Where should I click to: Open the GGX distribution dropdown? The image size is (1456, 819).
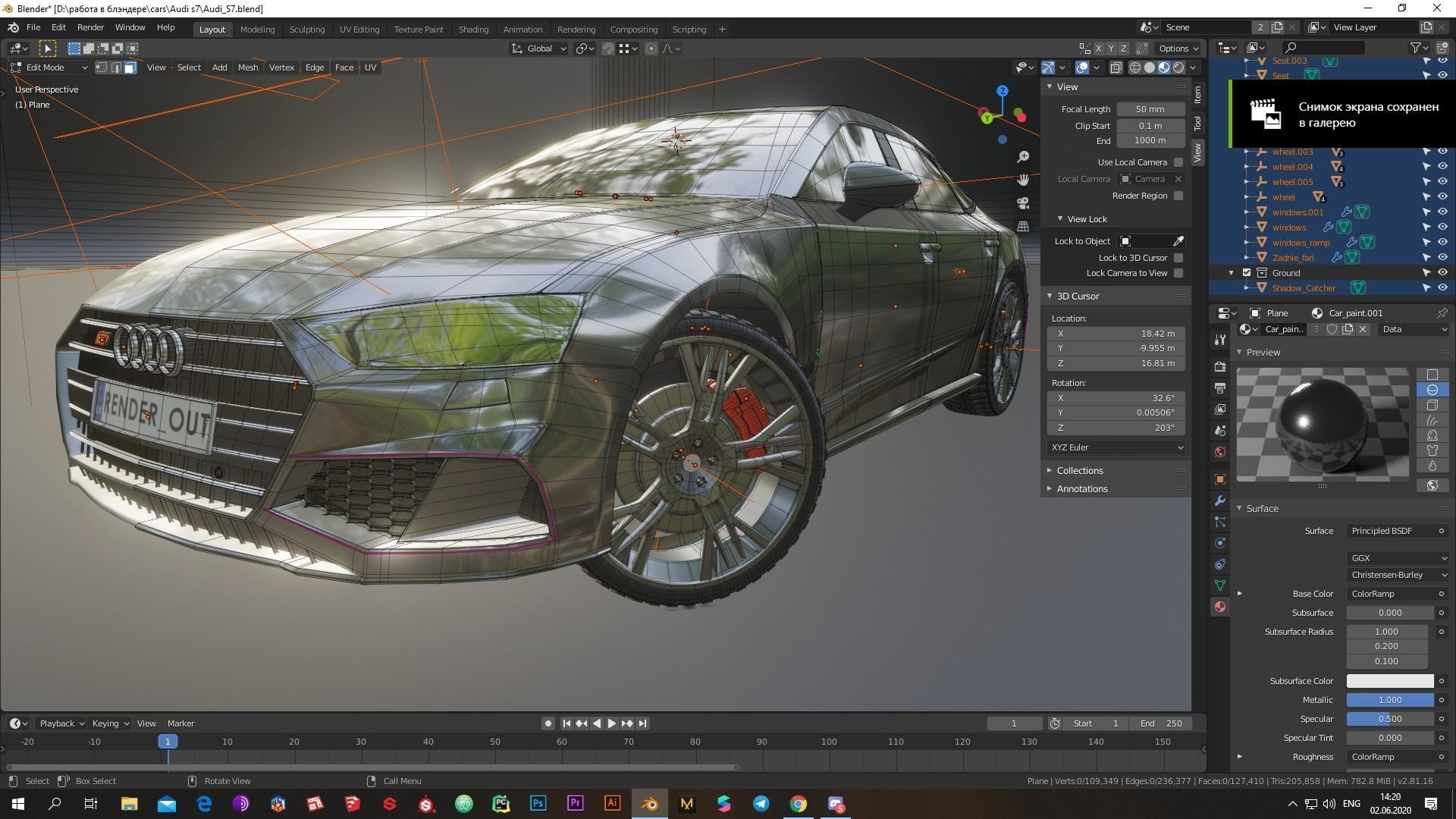click(x=1398, y=558)
